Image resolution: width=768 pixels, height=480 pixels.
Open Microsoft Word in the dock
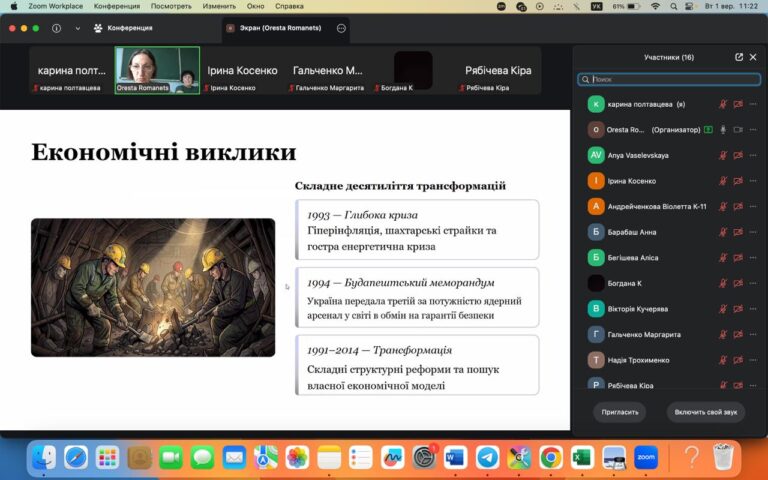(x=456, y=458)
